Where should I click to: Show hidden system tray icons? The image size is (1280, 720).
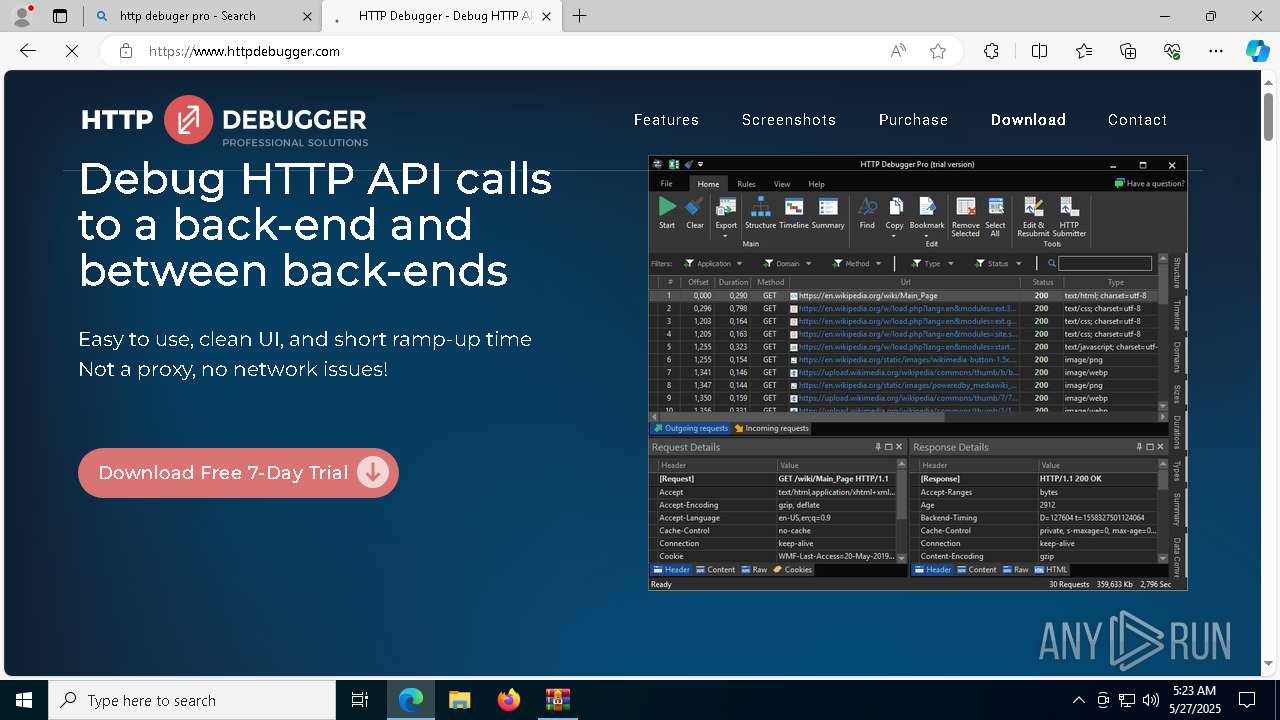1078,700
